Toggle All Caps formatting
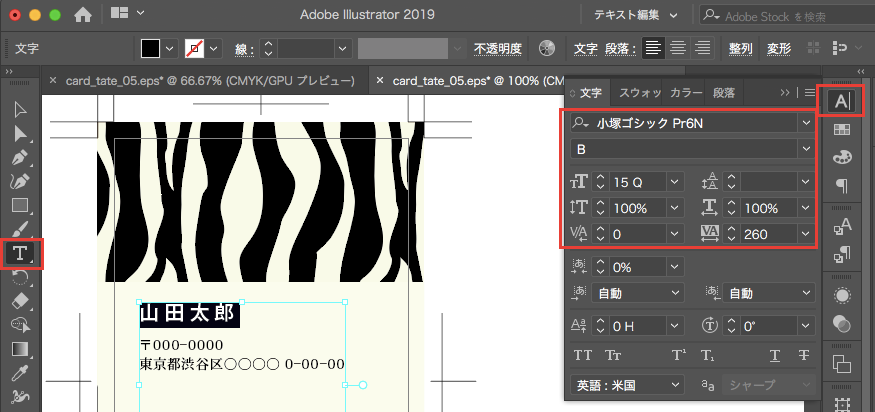This screenshot has width=875, height=412. click(583, 355)
